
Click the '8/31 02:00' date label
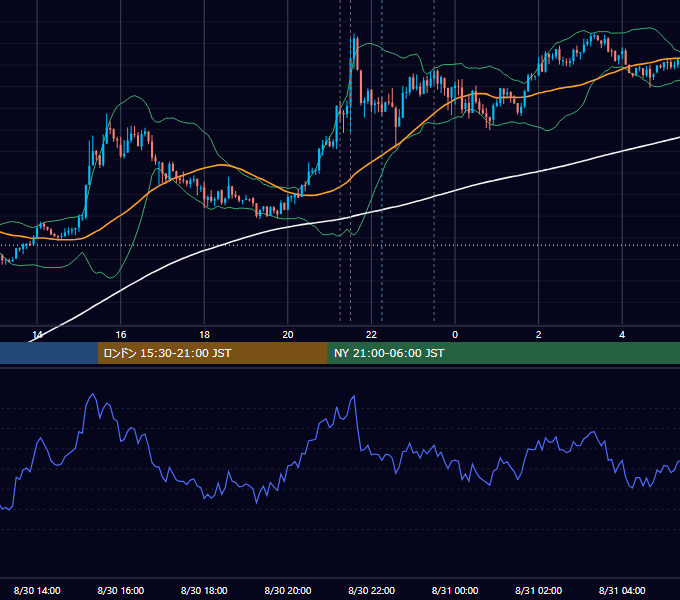click(539, 590)
